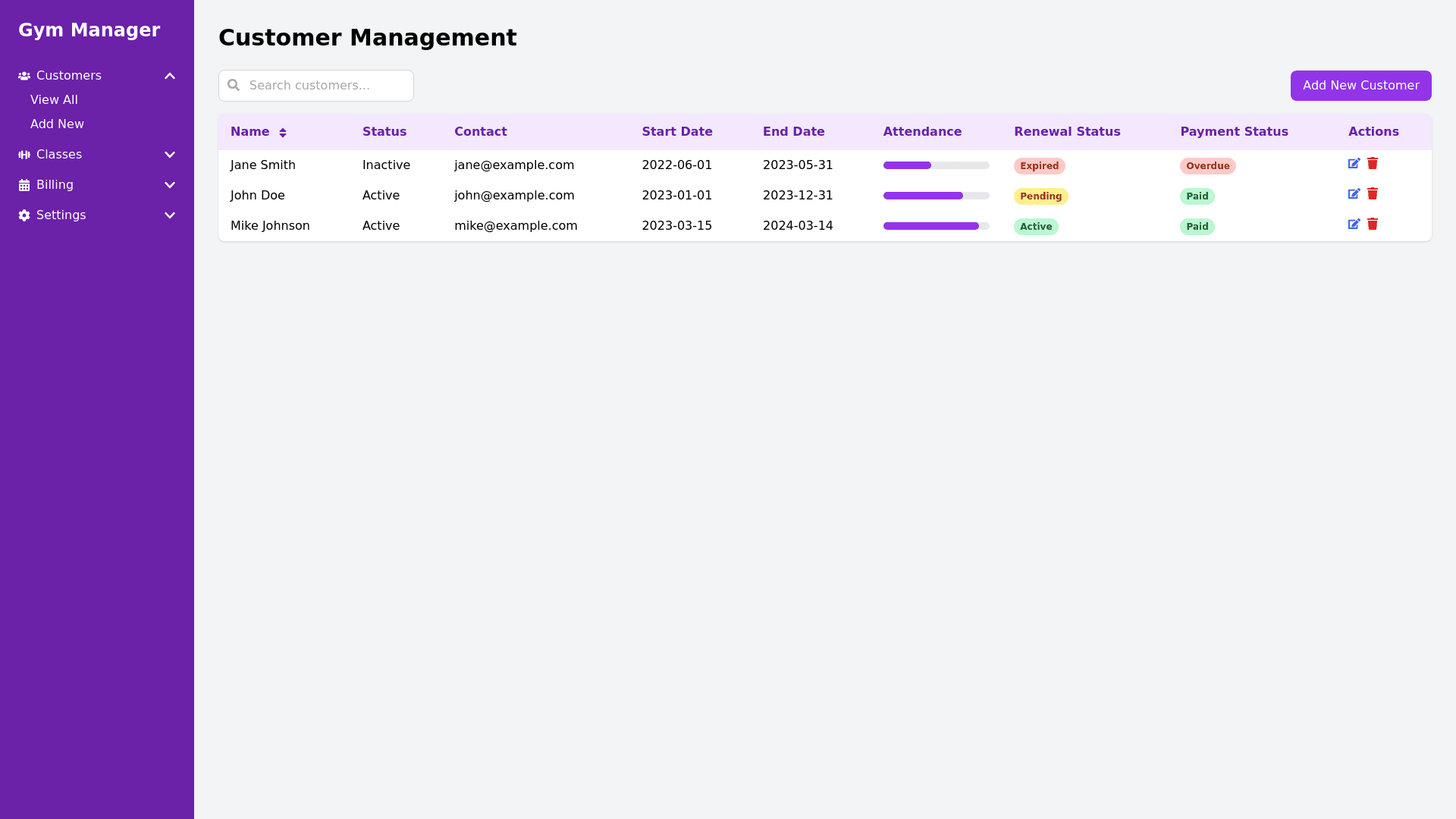
Task: Collapse the Customers sidebar section chevron
Action: pos(170,76)
